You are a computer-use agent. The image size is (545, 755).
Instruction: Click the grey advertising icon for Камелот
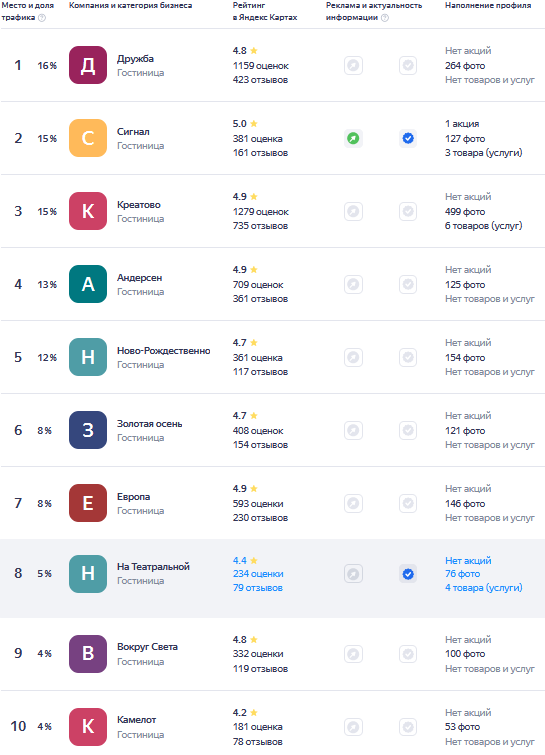click(353, 727)
